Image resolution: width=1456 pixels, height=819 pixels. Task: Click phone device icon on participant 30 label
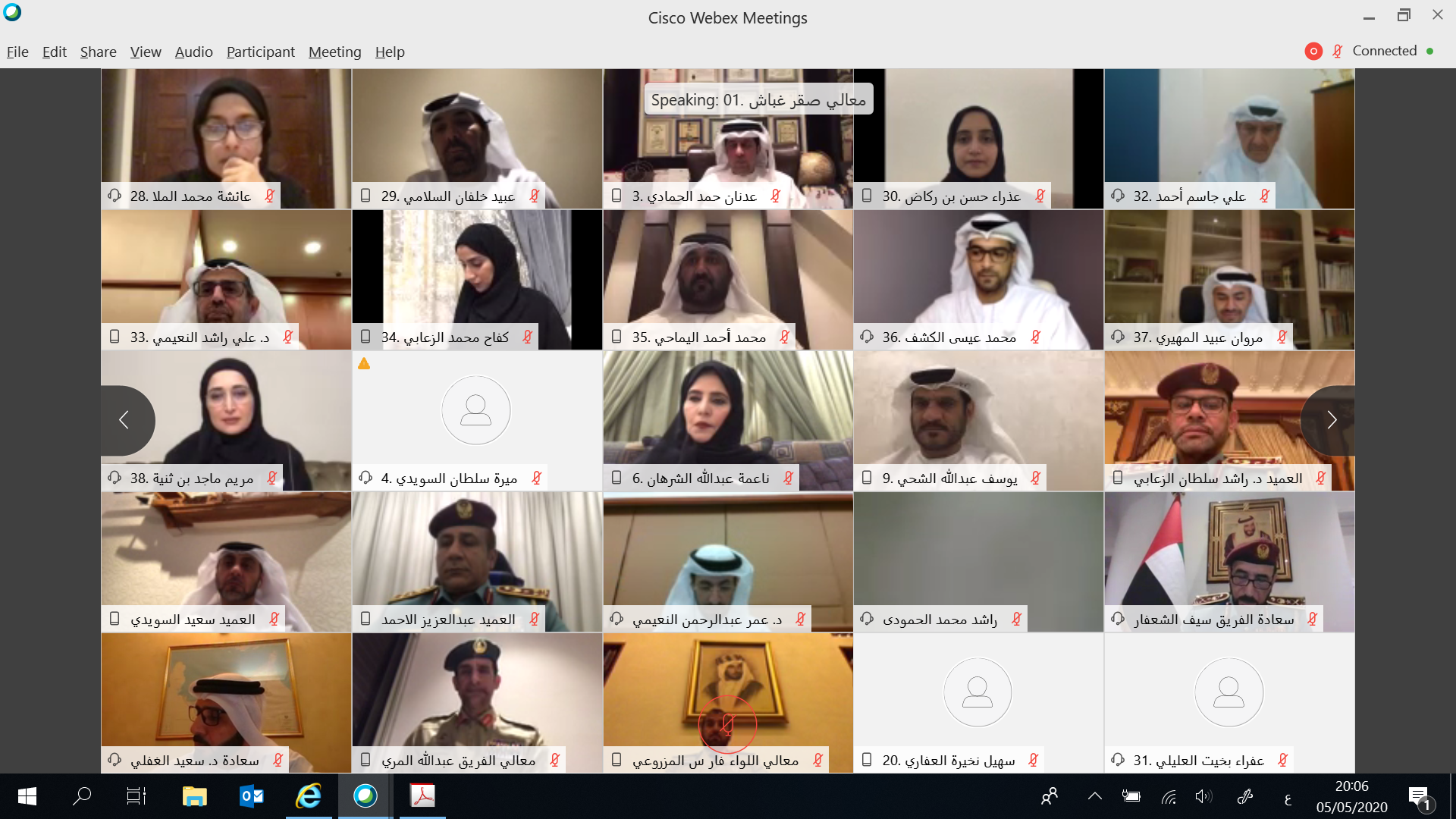[867, 196]
